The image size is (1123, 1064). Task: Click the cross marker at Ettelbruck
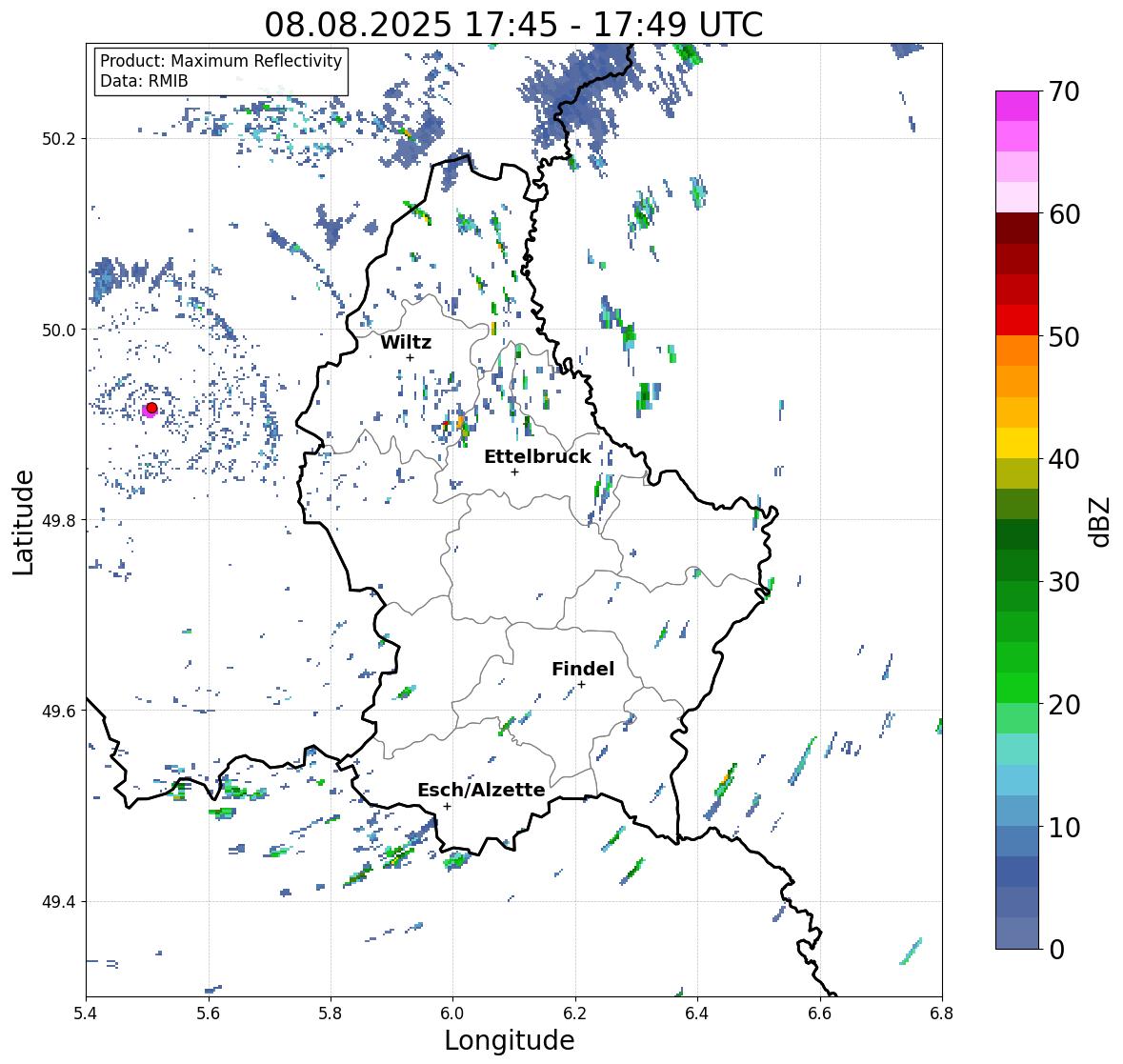[x=514, y=472]
